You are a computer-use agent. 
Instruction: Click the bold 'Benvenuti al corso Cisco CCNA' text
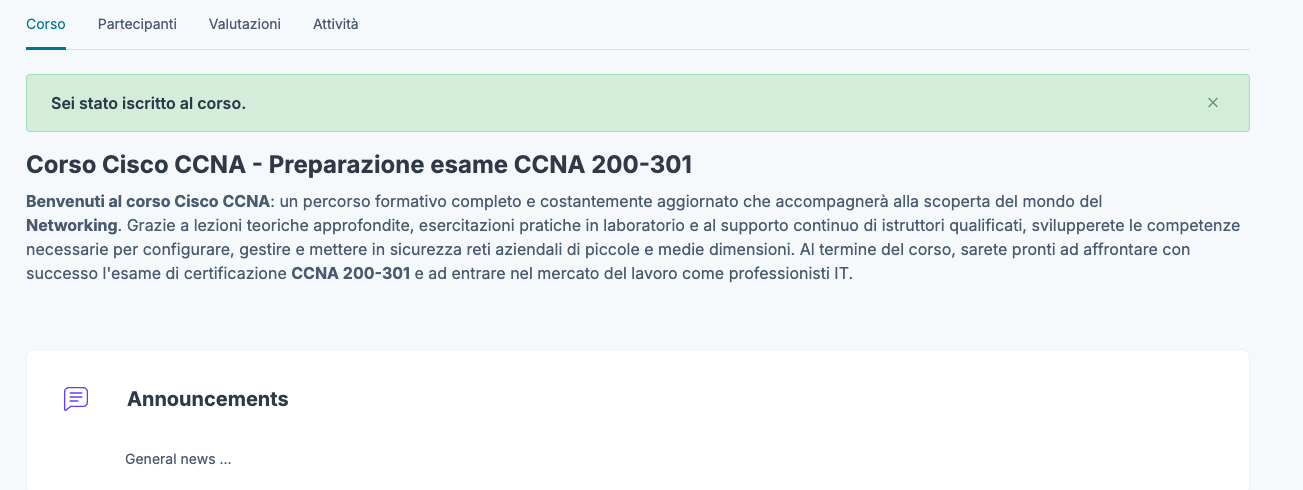pos(148,201)
